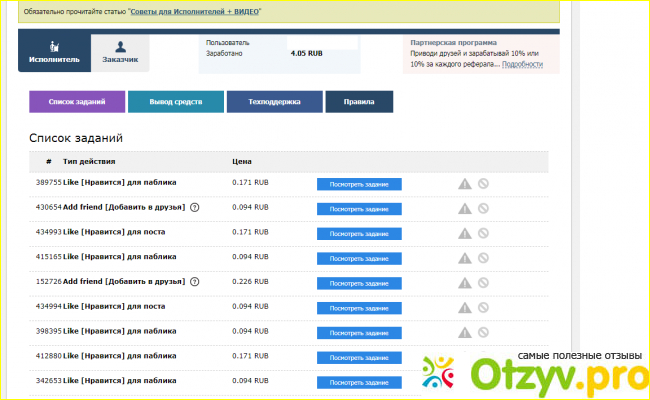The width and height of the screenshot is (650, 400).
Task: Click warning triangle icon for task 415165
Action: click(464, 257)
